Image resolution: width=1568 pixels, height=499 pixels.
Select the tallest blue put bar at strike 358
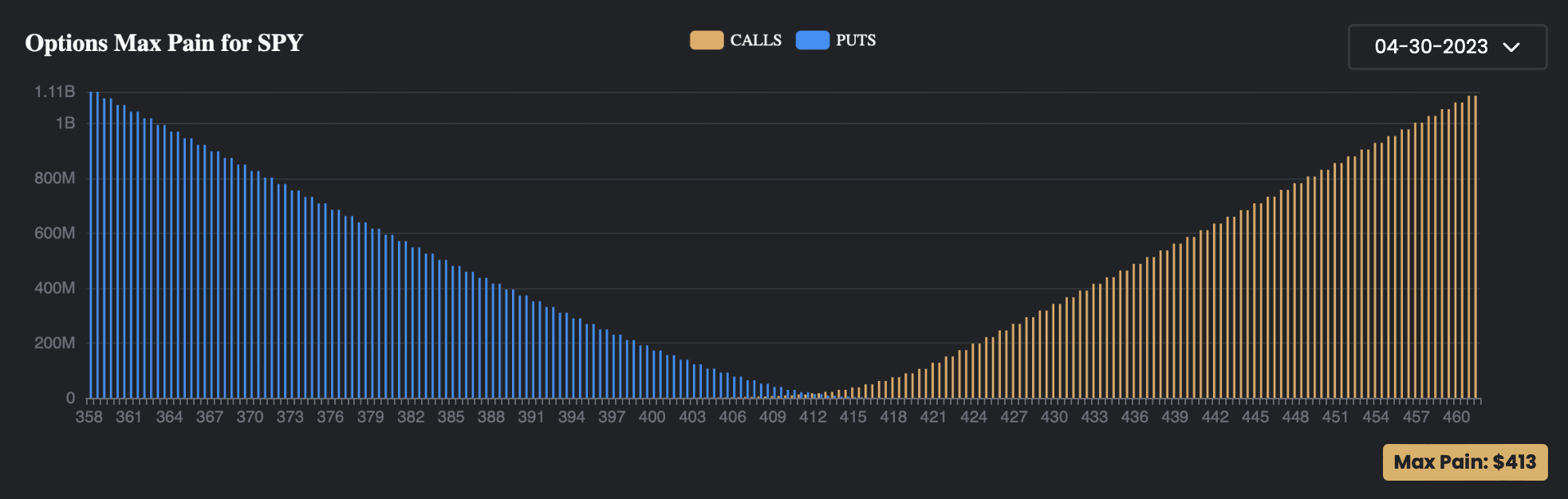[91, 245]
